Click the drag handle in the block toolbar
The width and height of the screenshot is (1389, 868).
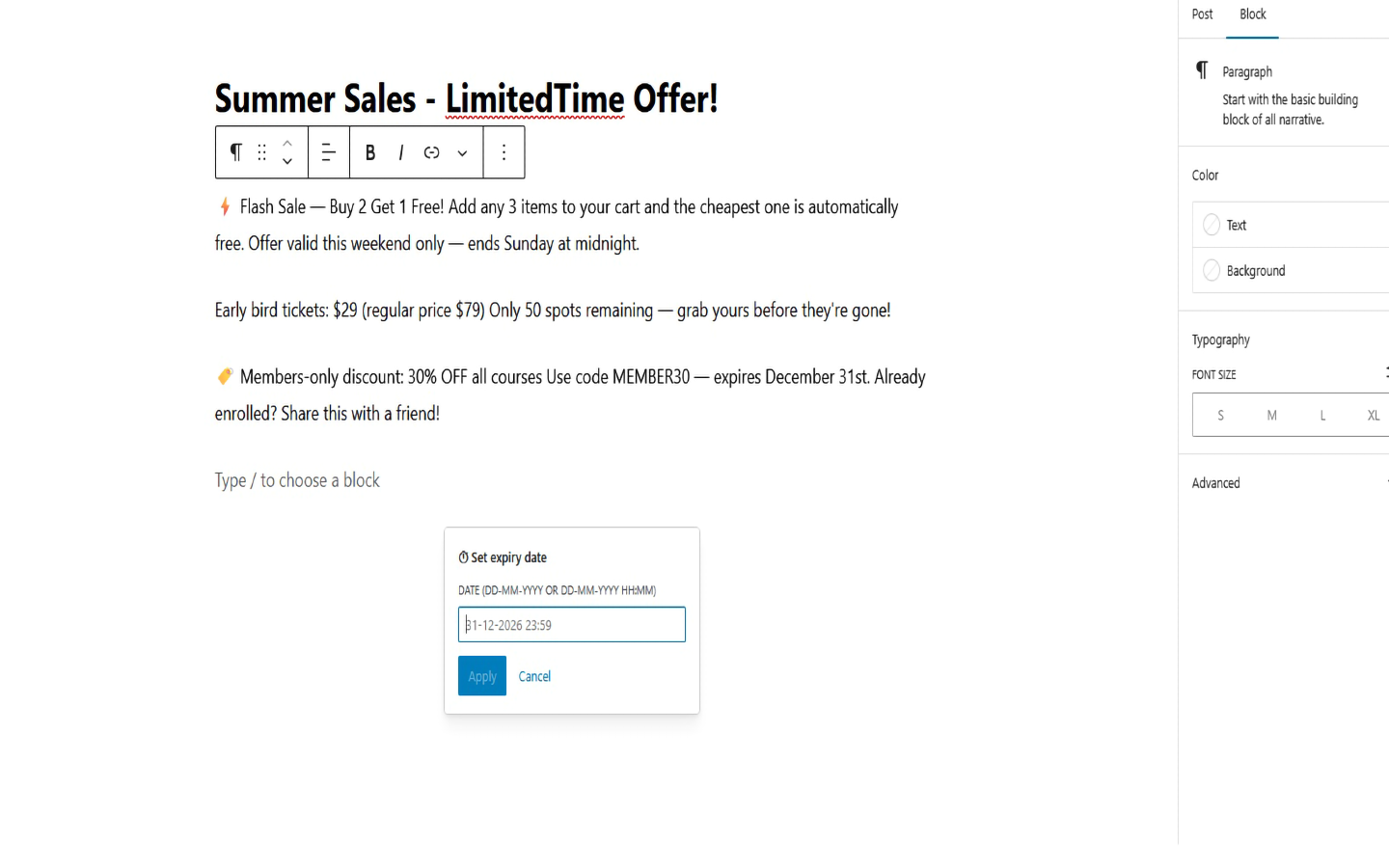pos(261,152)
